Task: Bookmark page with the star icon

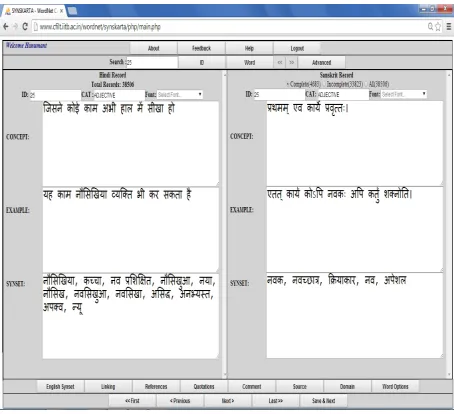Action: 438,27
